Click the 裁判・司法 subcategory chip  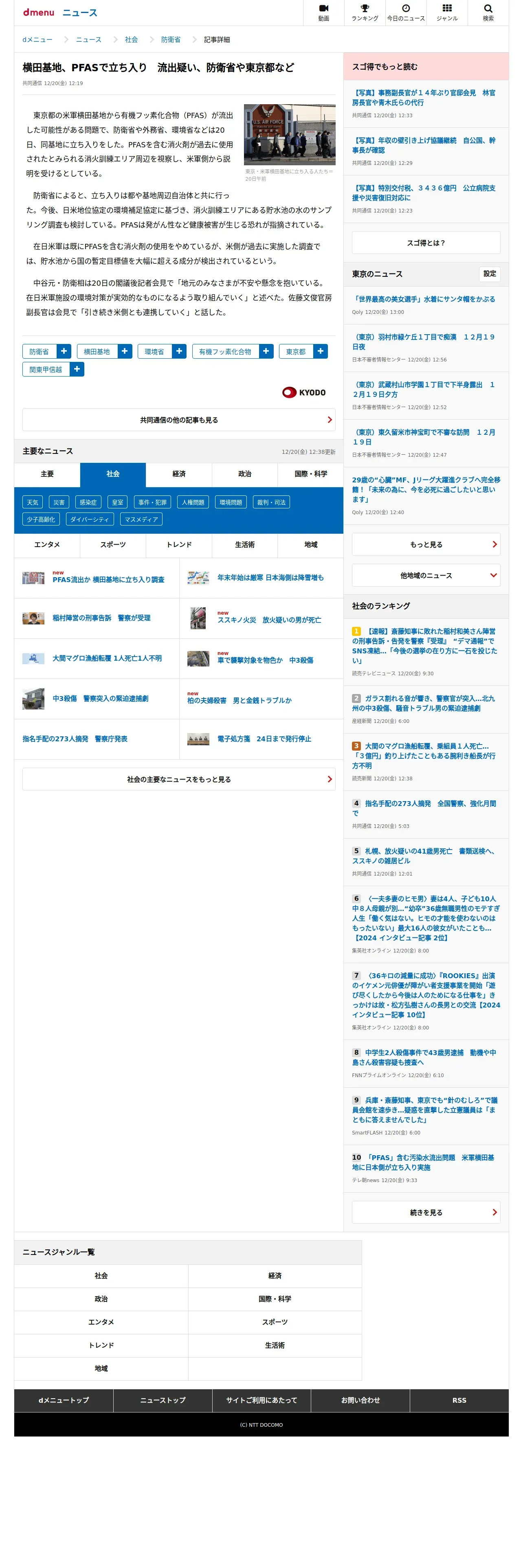pos(271,502)
